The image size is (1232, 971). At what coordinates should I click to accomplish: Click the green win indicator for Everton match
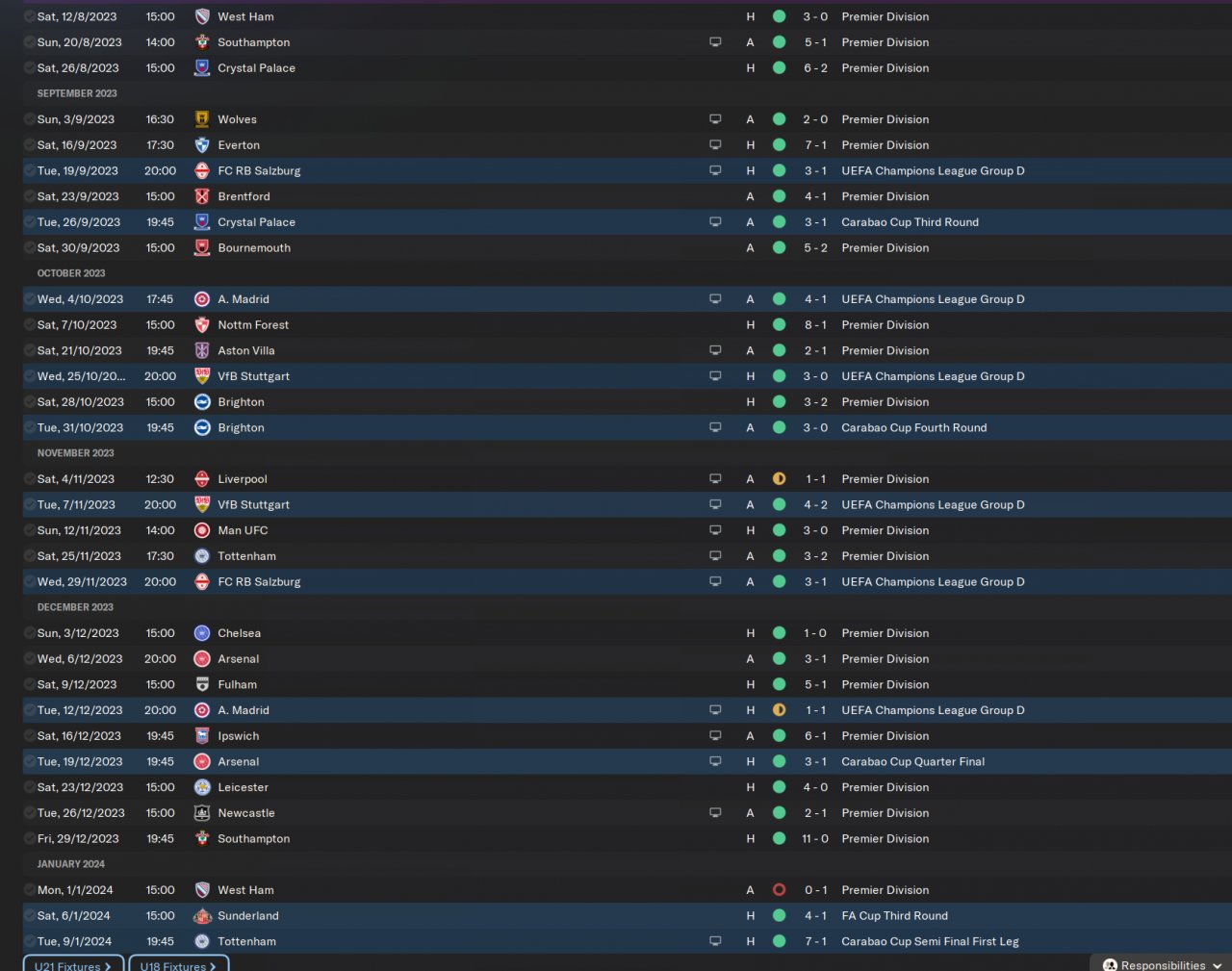[x=779, y=145]
